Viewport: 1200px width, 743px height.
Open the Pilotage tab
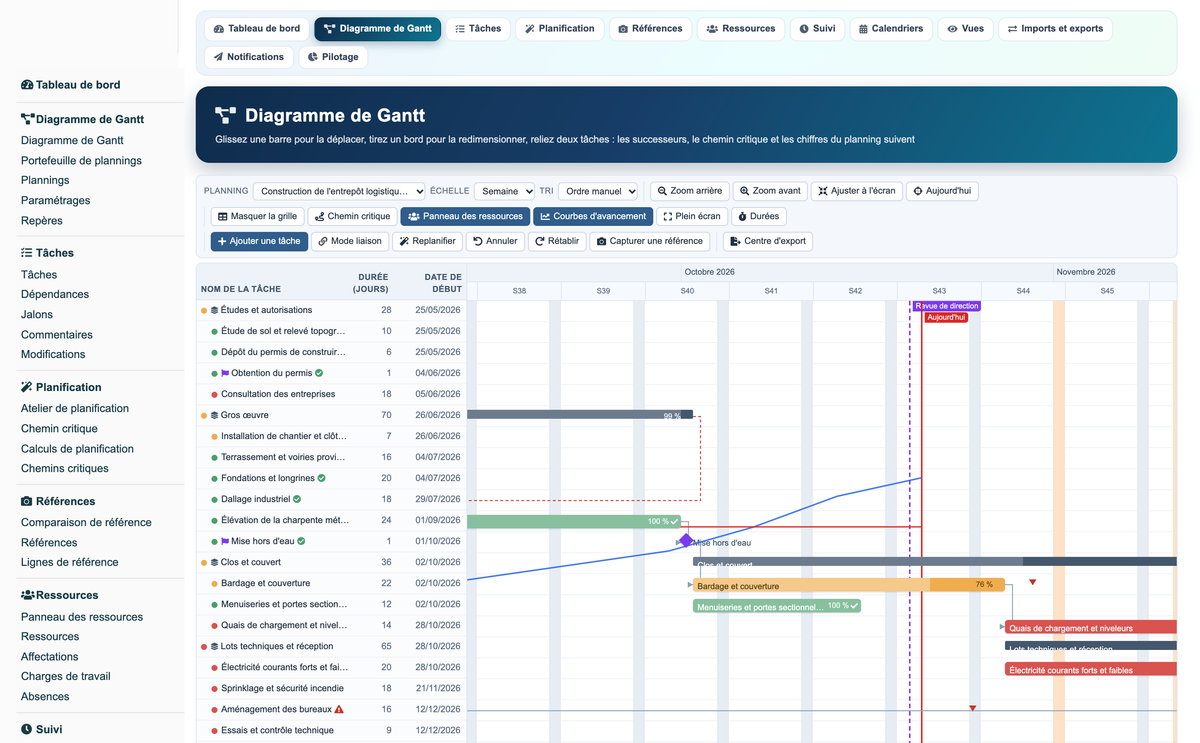(x=332, y=57)
